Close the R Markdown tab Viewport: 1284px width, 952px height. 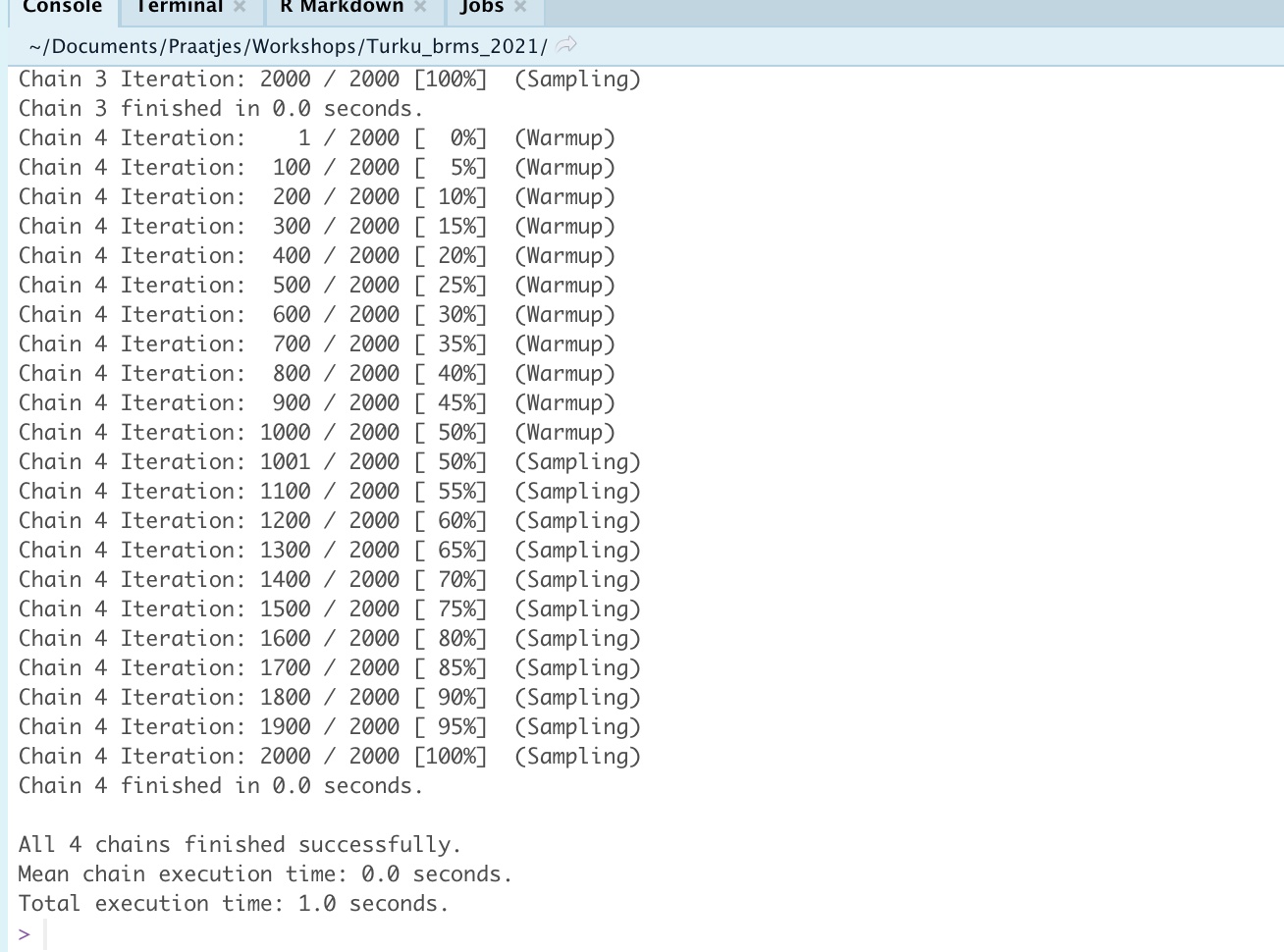click(x=420, y=8)
